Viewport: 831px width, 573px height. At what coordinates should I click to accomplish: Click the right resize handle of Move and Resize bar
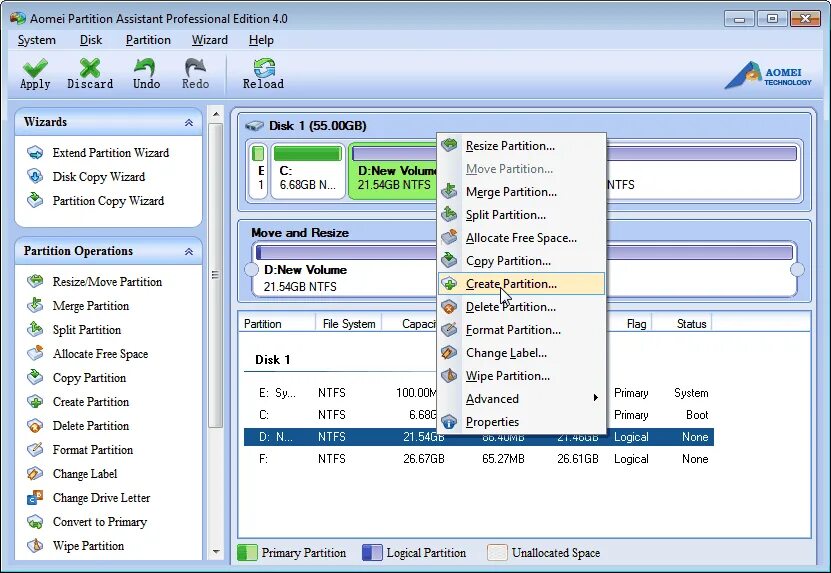(x=797, y=269)
